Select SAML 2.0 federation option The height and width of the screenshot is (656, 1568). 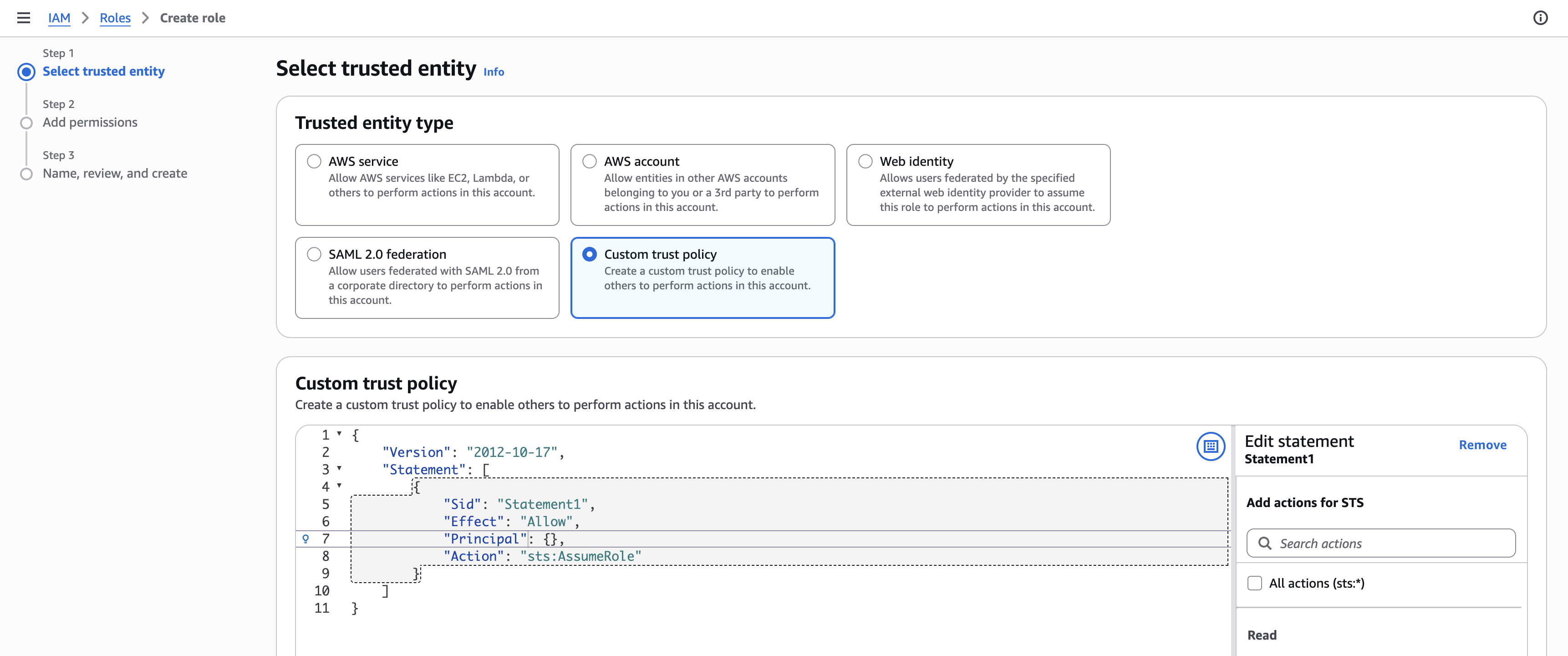[x=314, y=254]
